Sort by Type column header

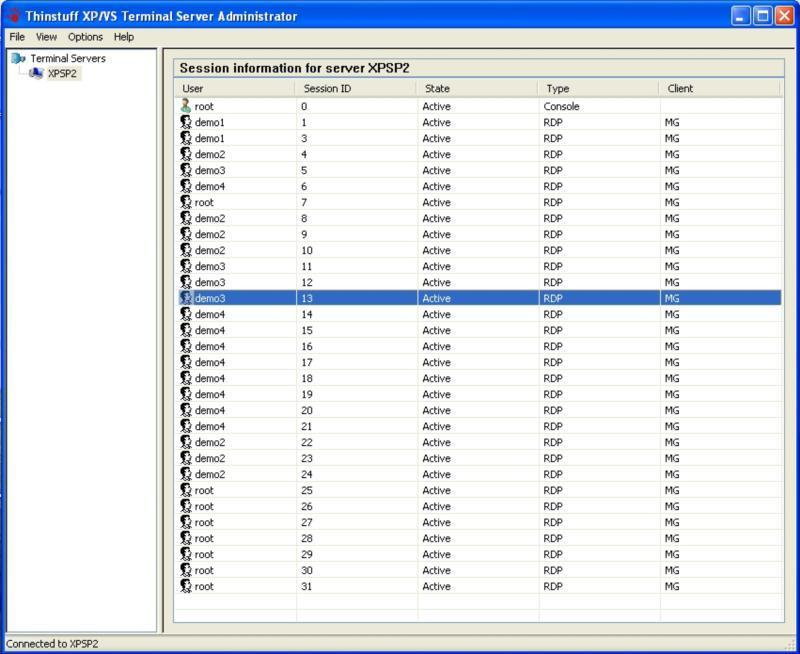point(598,88)
